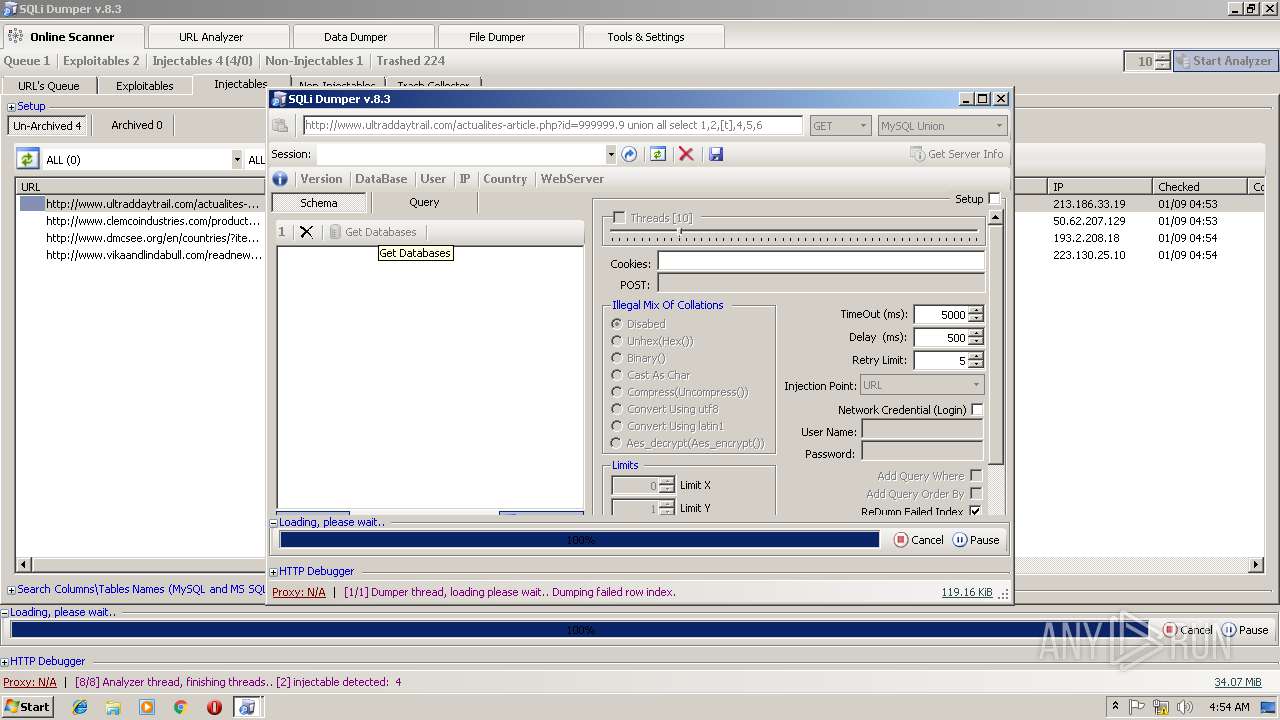This screenshot has height=720, width=1280.
Task: Click dumper 100% progress bar
Action: (580, 540)
